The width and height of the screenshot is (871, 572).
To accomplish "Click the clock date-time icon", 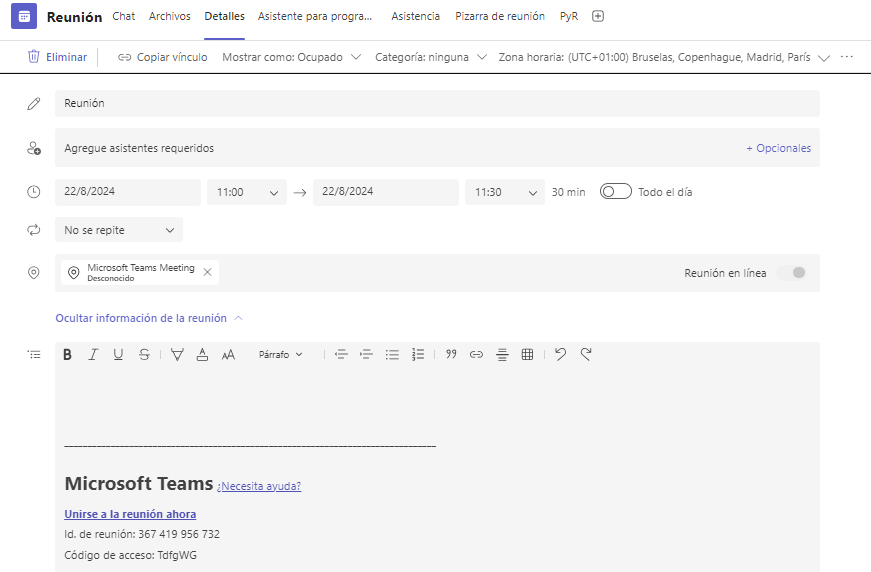I will (x=34, y=192).
